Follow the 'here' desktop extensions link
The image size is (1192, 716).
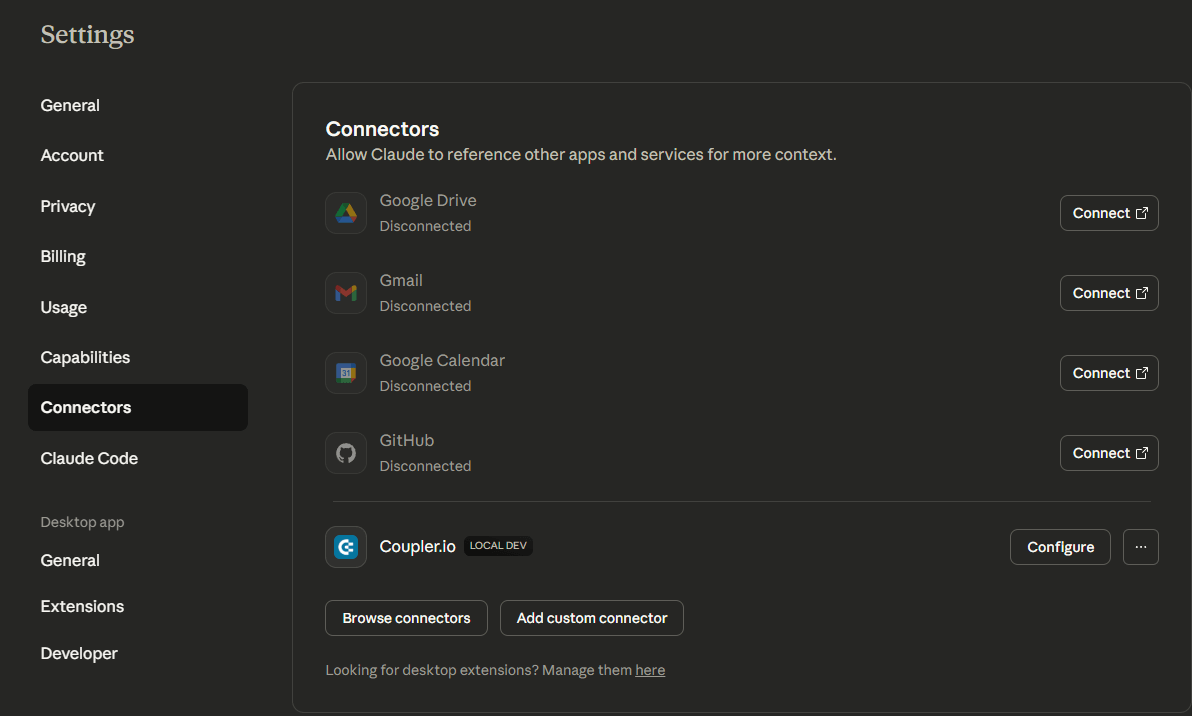[650, 670]
